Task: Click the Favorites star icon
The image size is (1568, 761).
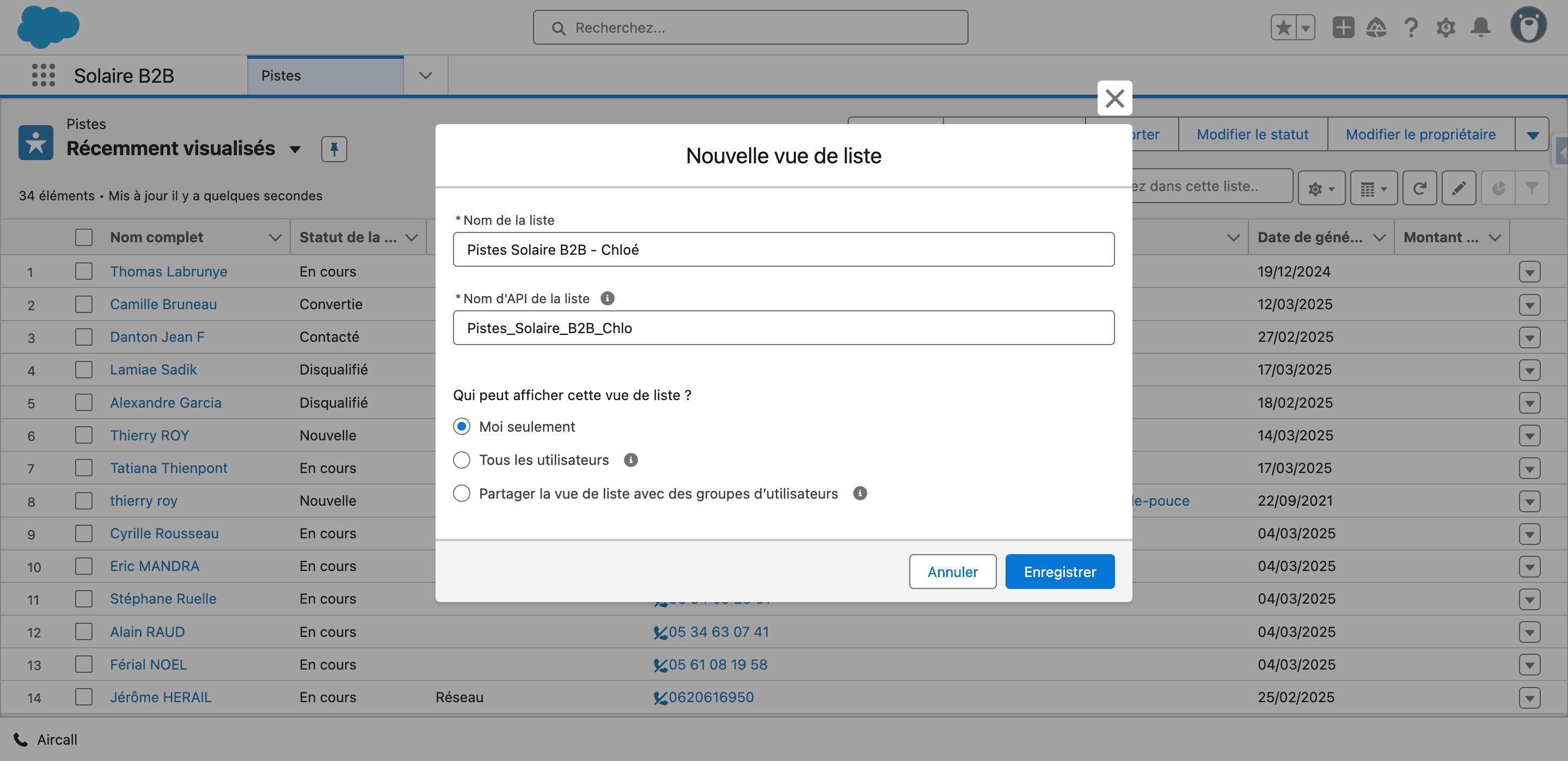Action: tap(1284, 27)
